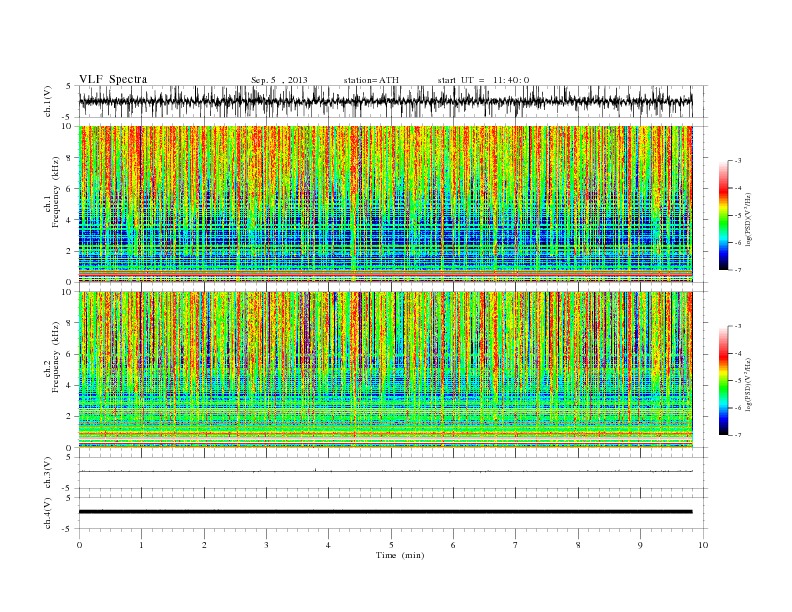Screen dimensions: 792x612
Task: Click the ch.1 spectrogram plot
Action: 385,204
